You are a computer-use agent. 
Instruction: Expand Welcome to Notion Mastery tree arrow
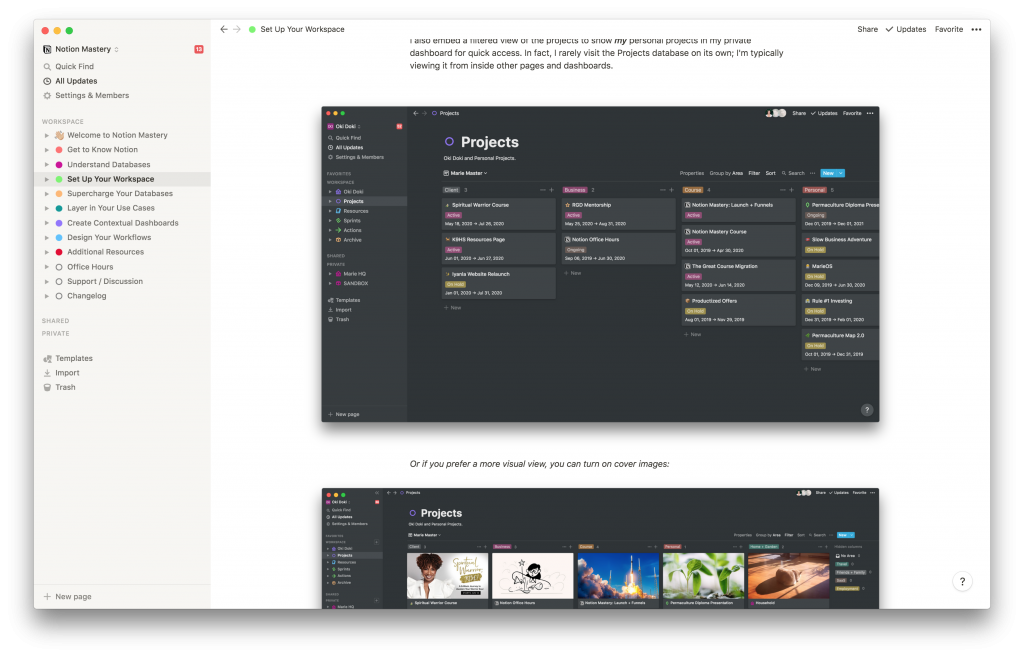pyautogui.click(x=46, y=135)
